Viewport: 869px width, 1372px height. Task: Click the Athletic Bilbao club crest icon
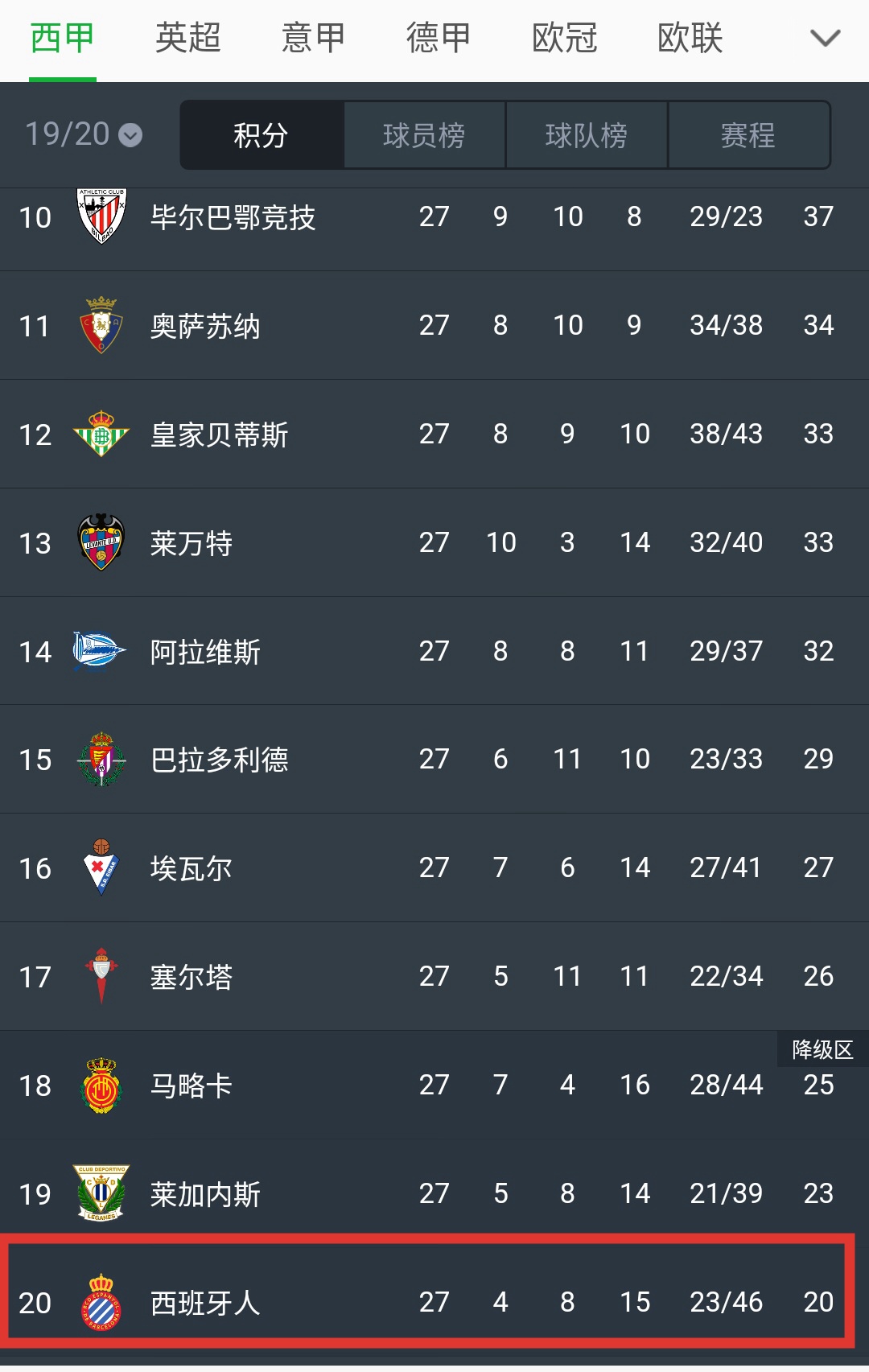pos(102,216)
